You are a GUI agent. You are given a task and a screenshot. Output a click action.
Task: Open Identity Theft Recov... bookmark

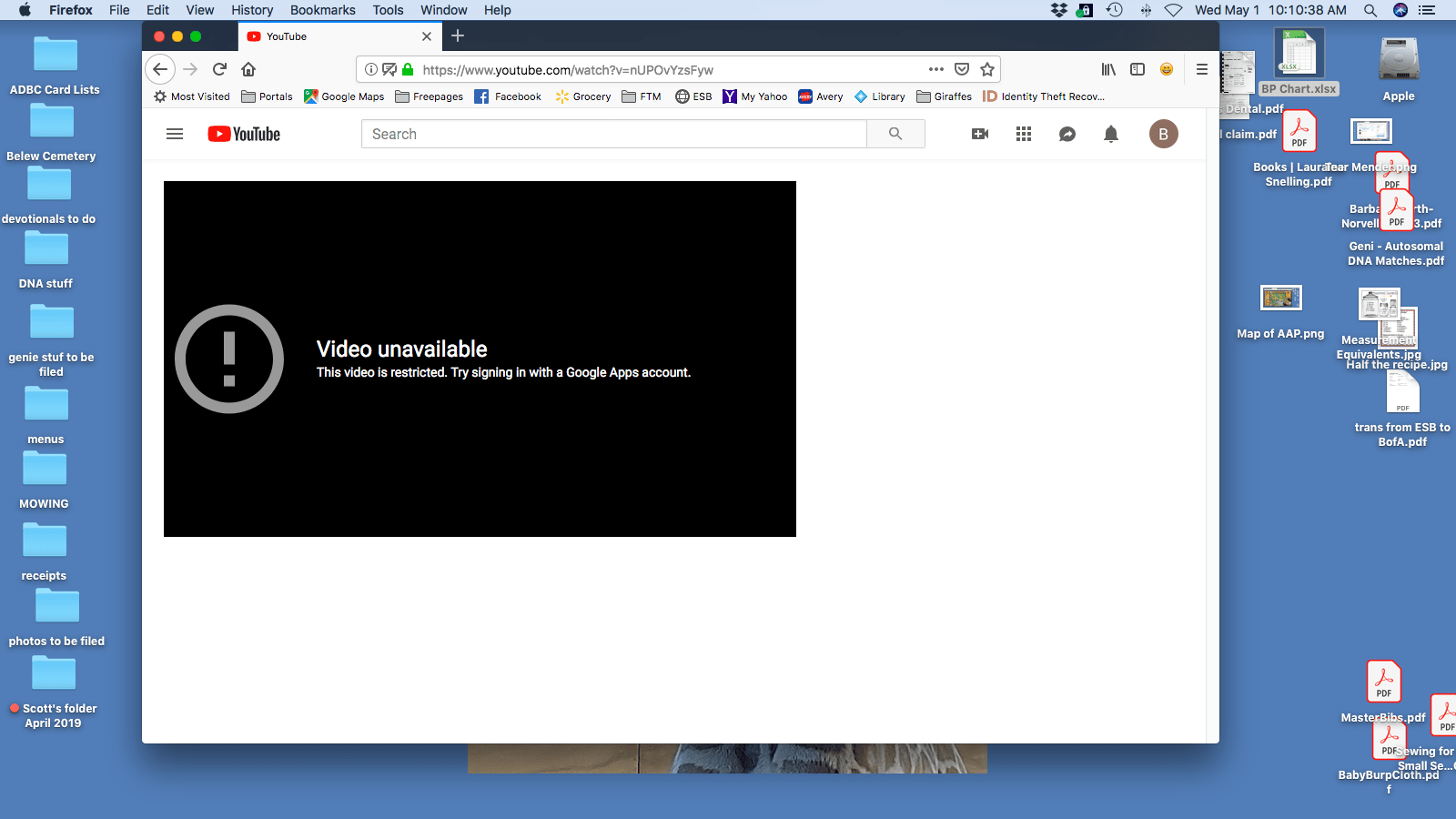(1044, 96)
